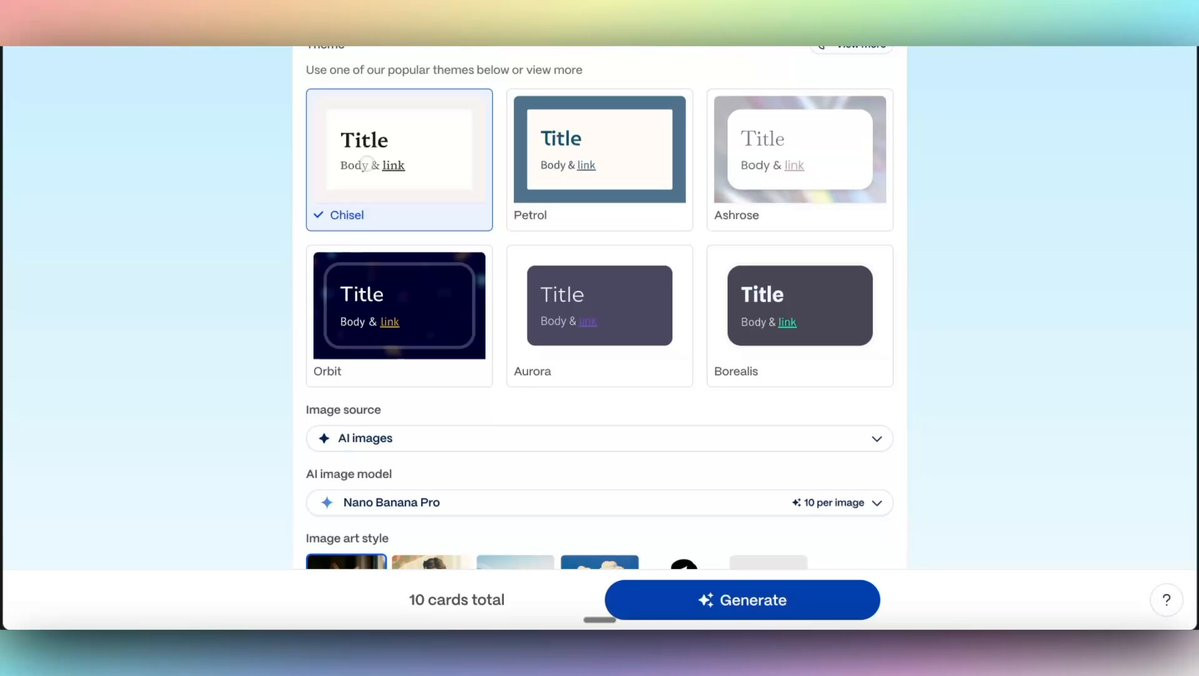Click the credits icon by 10 per image
The width and height of the screenshot is (1199, 676).
point(796,502)
